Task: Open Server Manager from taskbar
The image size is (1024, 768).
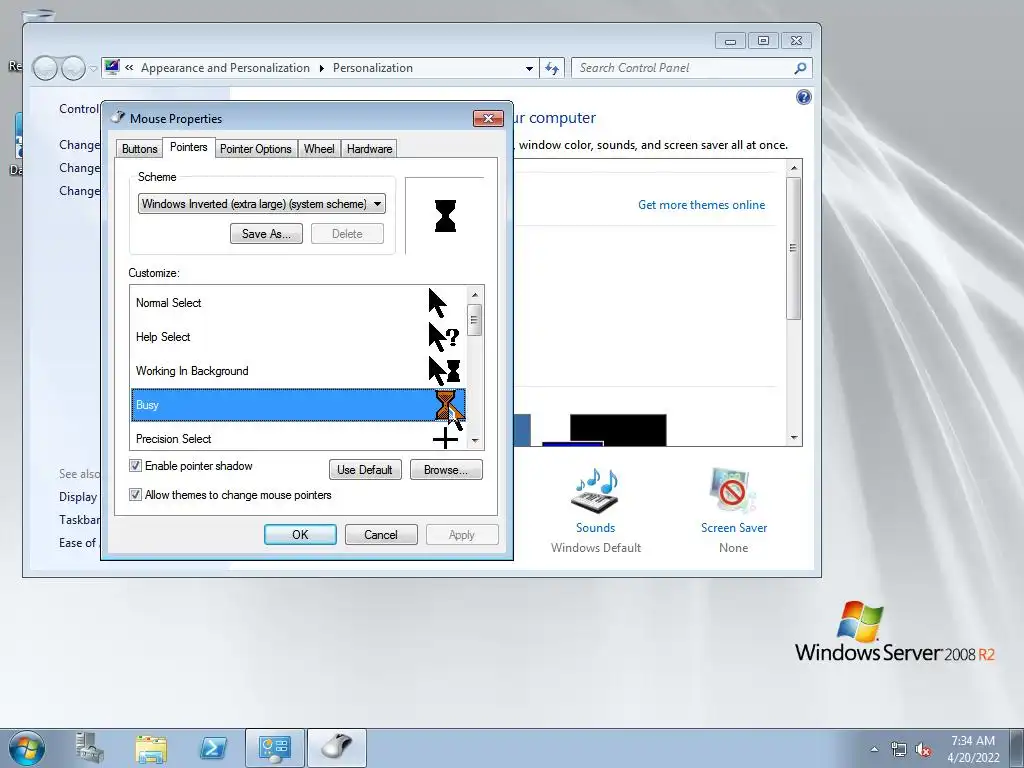Action: [90, 748]
